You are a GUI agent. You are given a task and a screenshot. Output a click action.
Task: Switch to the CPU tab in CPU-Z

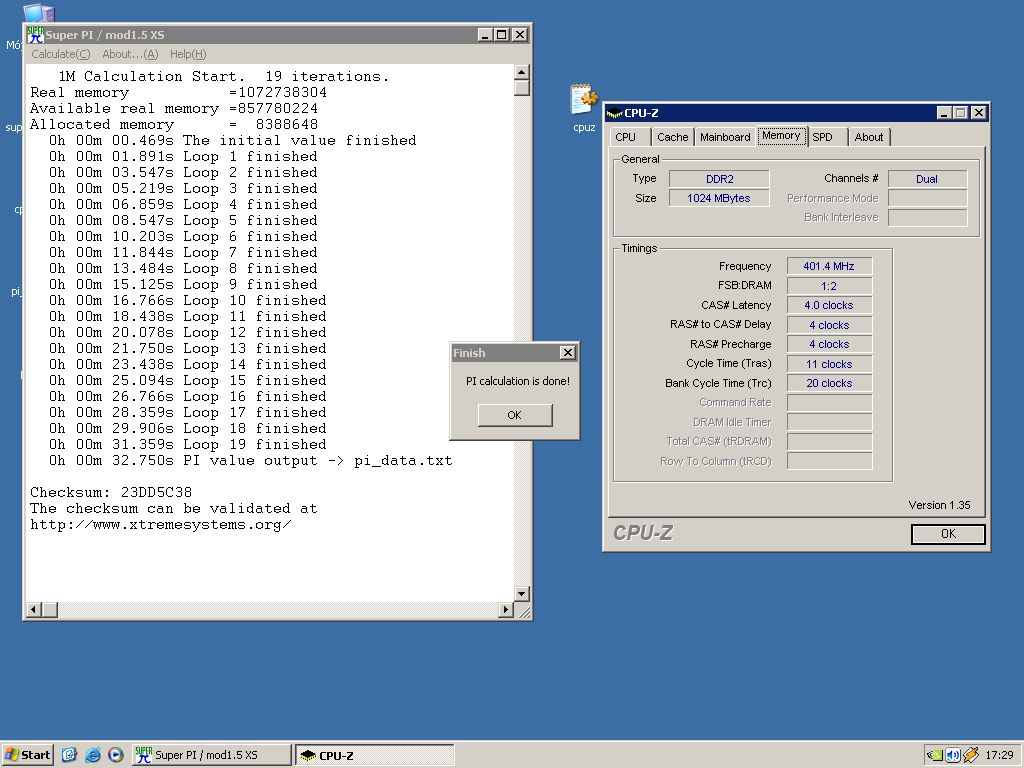click(x=626, y=137)
